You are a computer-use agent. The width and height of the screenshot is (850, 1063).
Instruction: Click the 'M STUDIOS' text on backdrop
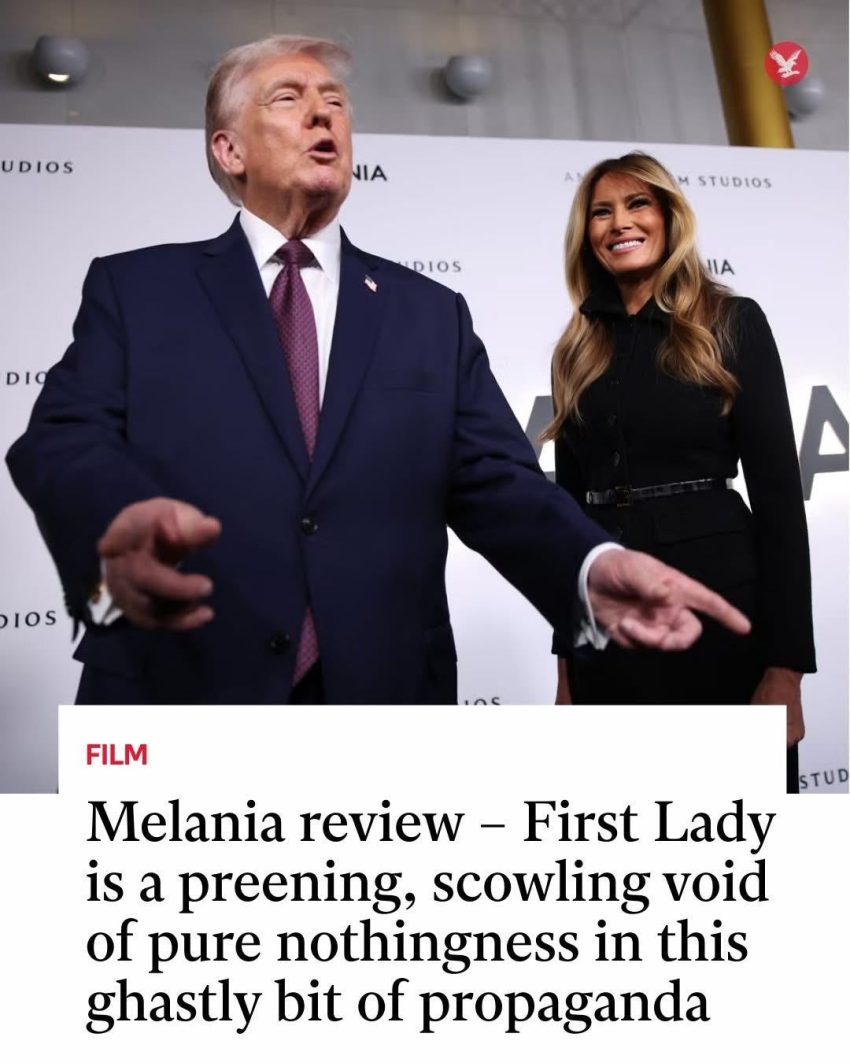(x=726, y=182)
